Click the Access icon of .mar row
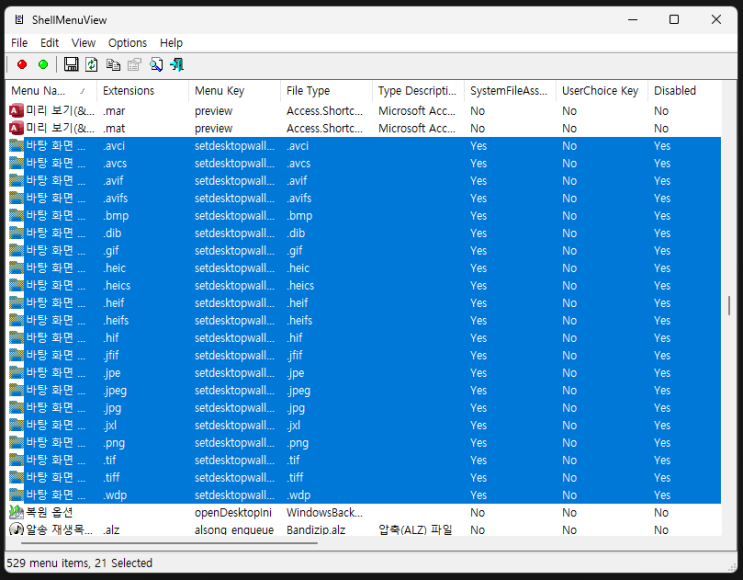Image resolution: width=743 pixels, height=580 pixels. (16, 111)
